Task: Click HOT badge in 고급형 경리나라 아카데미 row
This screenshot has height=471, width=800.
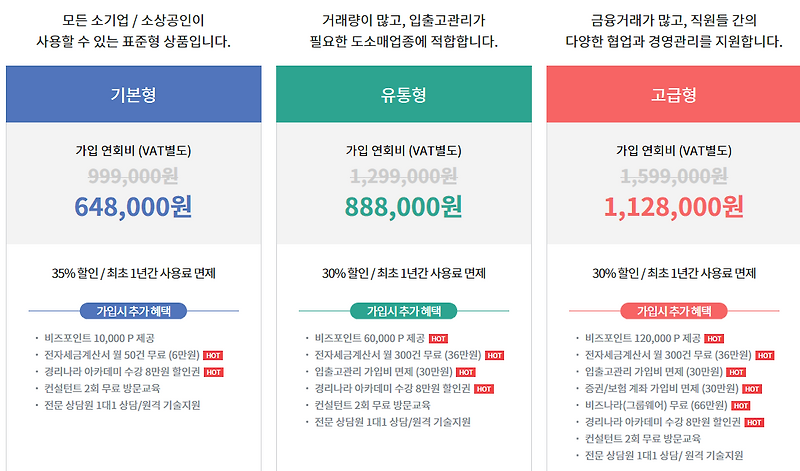Action: point(754,423)
